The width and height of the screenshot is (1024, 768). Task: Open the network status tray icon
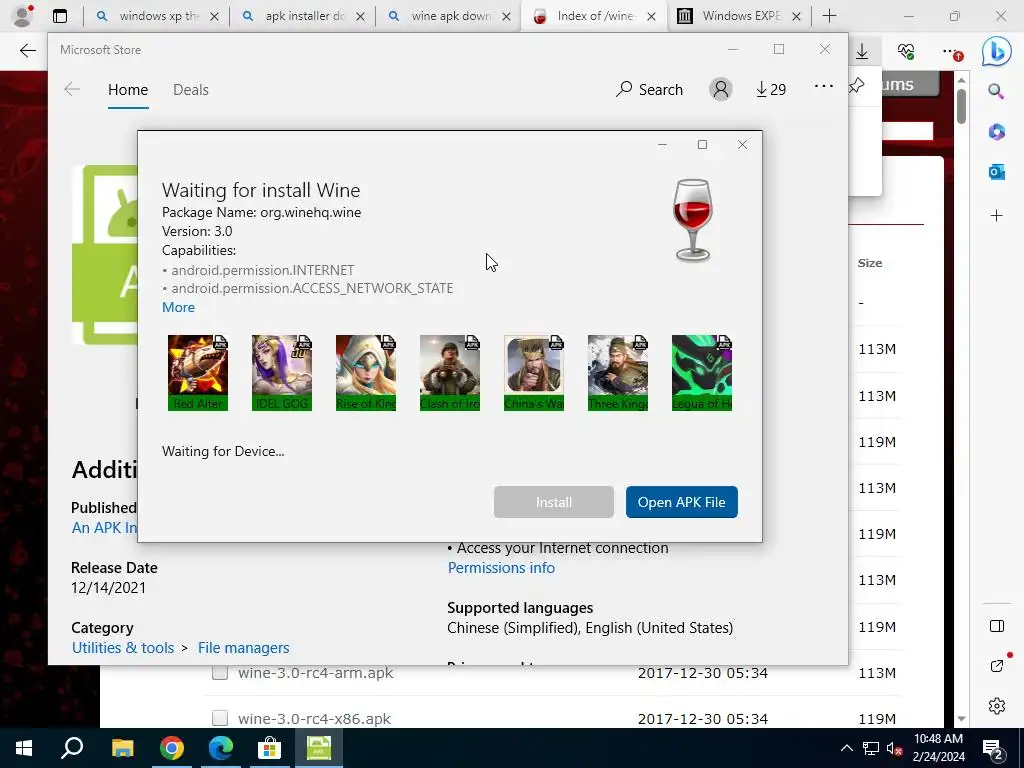[871, 748]
